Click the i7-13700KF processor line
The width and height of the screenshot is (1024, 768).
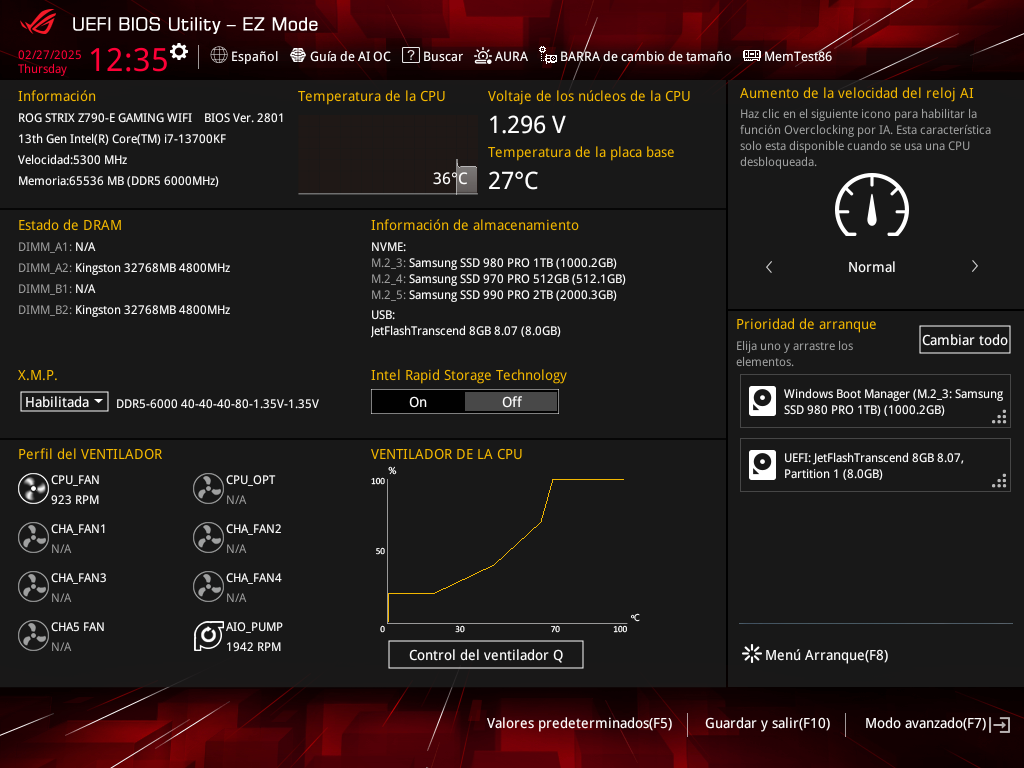point(122,138)
